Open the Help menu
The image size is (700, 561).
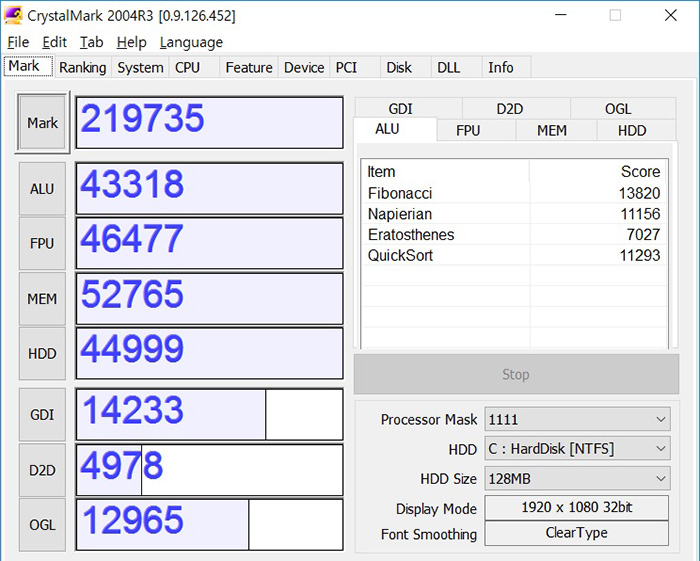coord(131,42)
